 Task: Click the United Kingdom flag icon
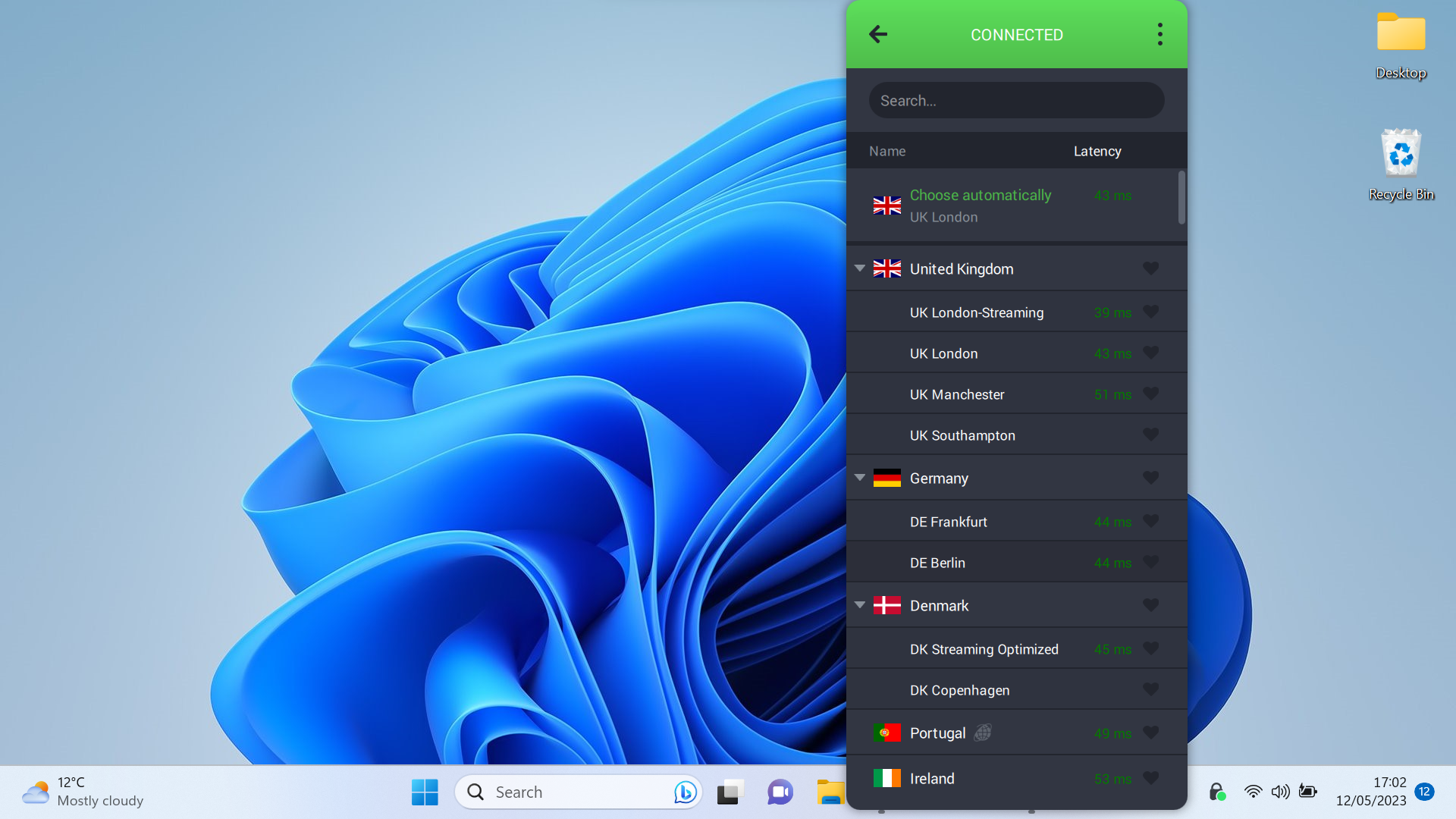(x=886, y=268)
